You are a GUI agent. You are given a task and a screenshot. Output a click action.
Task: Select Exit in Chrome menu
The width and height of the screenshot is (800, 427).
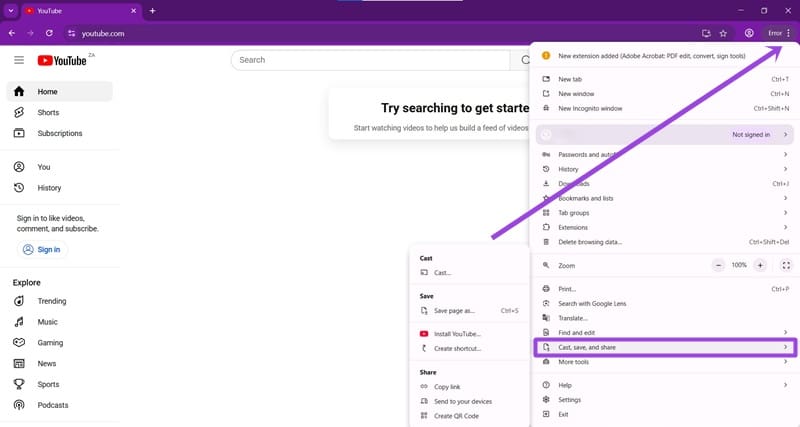point(665,414)
